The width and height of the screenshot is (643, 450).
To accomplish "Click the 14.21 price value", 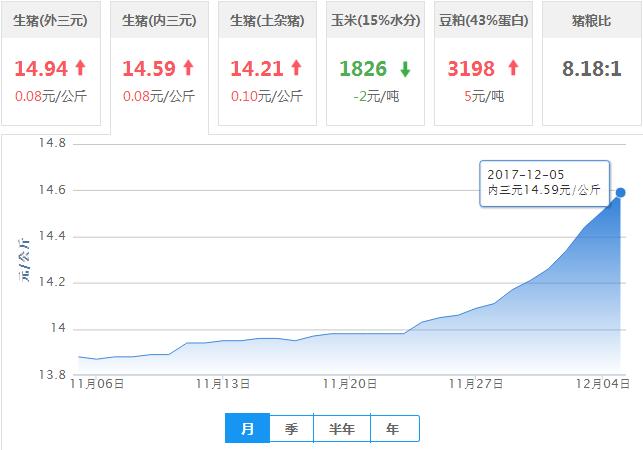I will pos(257,69).
